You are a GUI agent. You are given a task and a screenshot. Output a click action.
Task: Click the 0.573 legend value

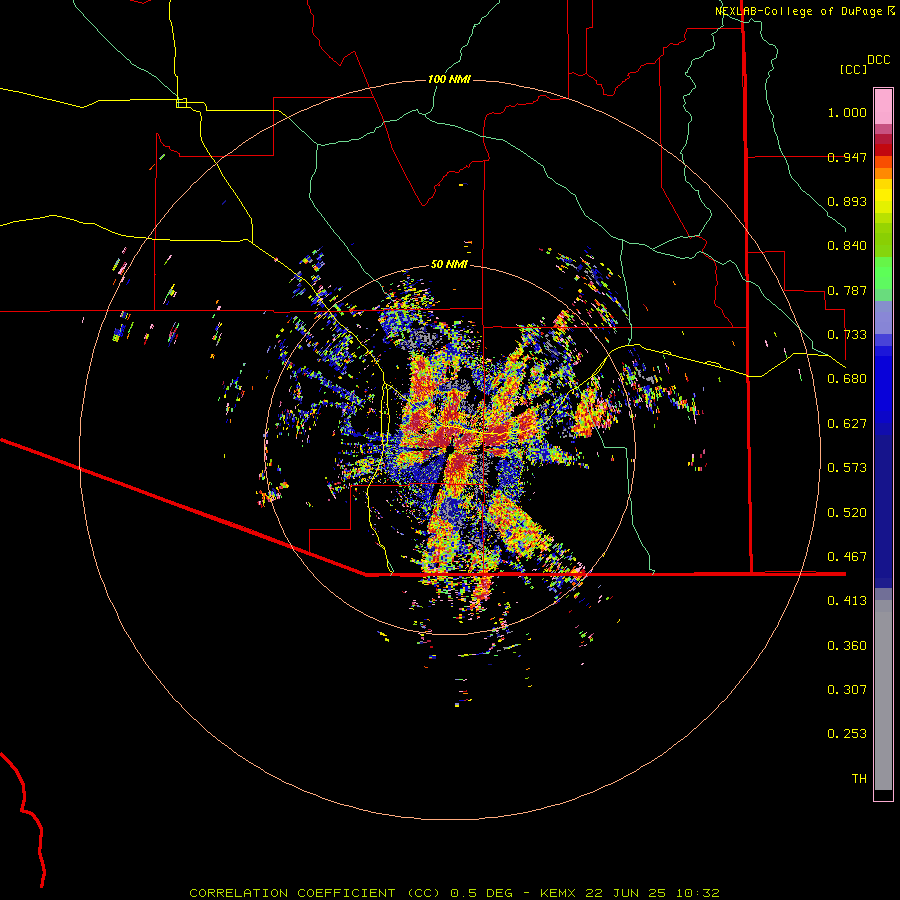(x=847, y=468)
